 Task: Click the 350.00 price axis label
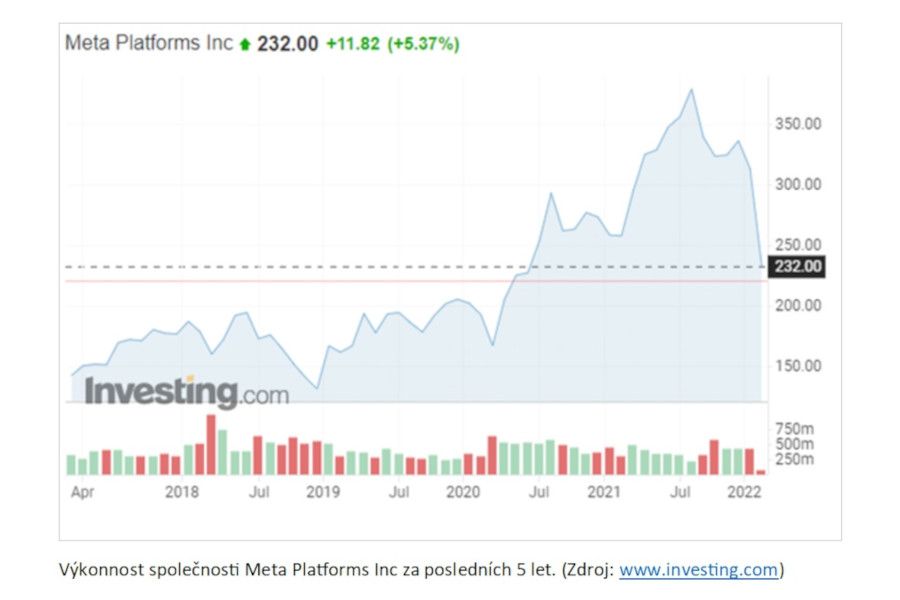click(x=797, y=124)
